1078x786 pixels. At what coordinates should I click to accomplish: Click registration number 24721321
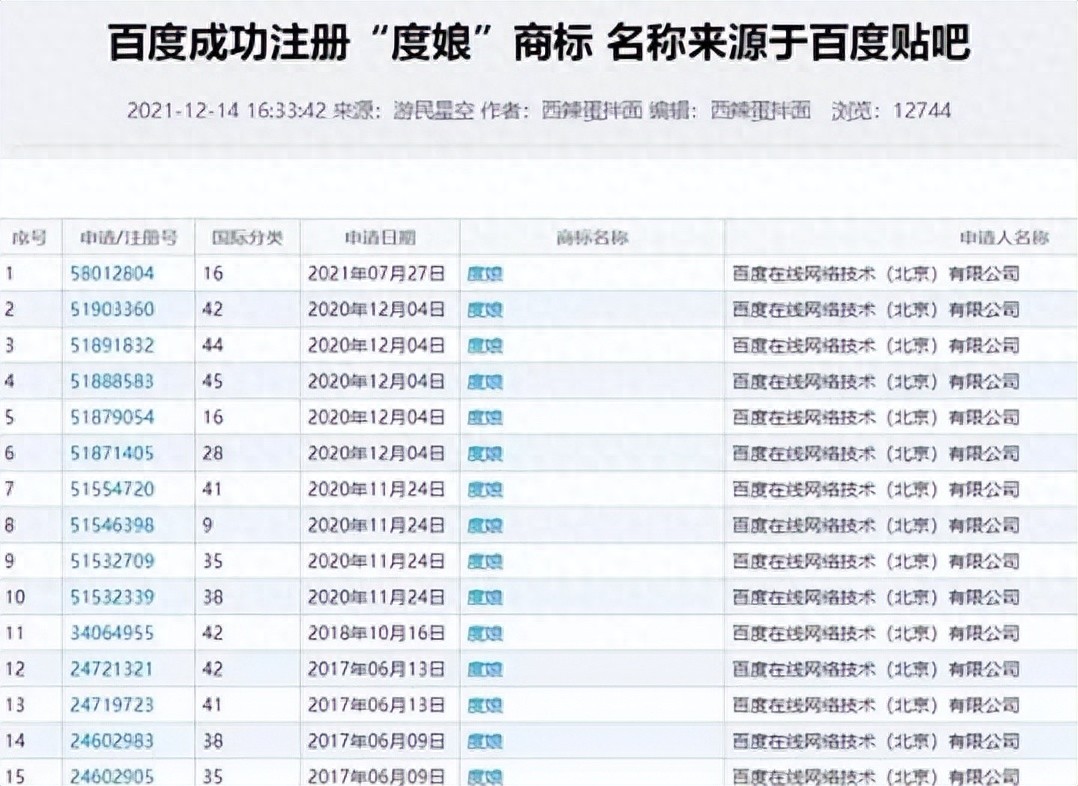pos(112,669)
